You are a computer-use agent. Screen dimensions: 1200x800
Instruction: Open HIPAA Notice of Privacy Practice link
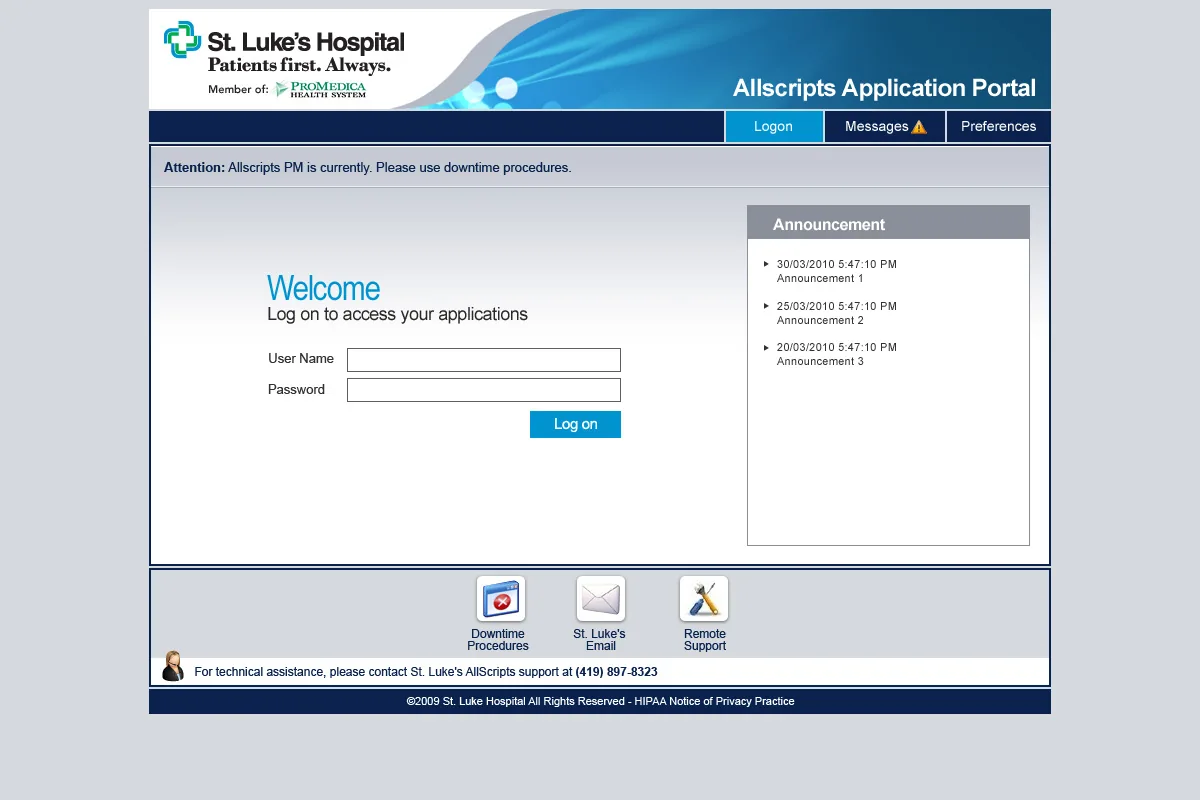[x=715, y=702]
